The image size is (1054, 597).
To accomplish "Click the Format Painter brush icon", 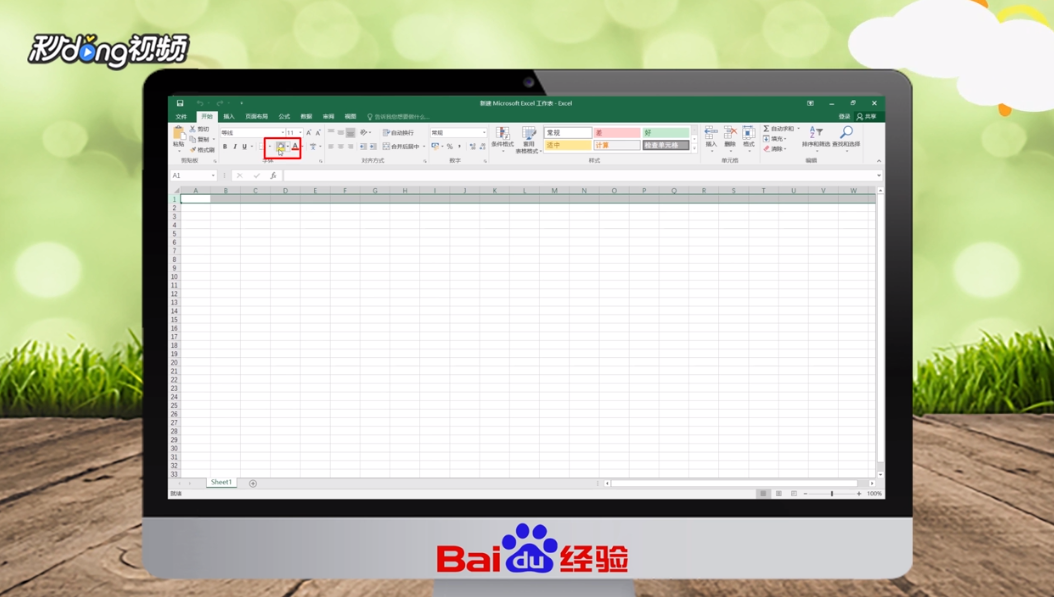I will pyautogui.click(x=192, y=149).
